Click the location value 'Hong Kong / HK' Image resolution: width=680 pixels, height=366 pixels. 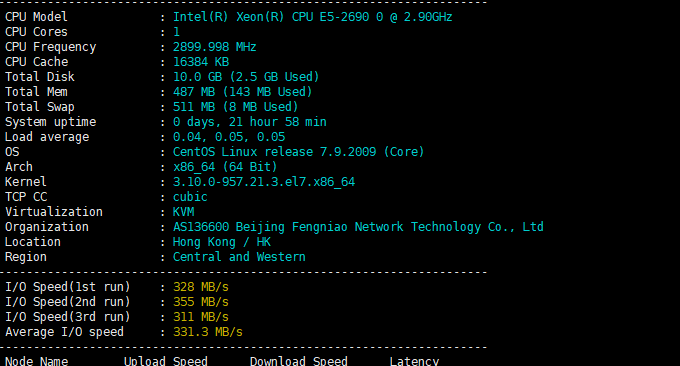click(x=222, y=242)
